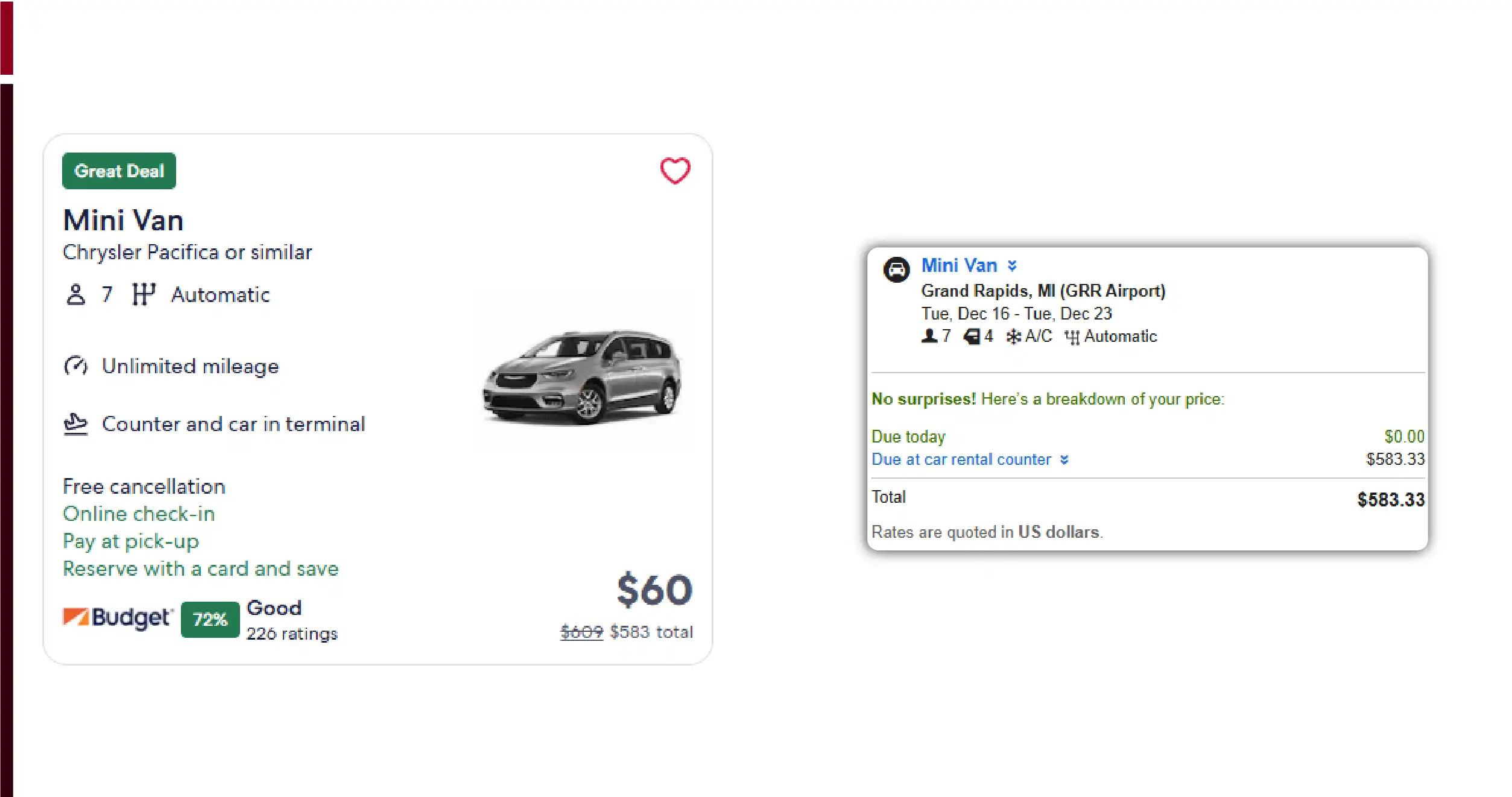
Task: Click Reserve with a card and save
Action: click(x=200, y=568)
